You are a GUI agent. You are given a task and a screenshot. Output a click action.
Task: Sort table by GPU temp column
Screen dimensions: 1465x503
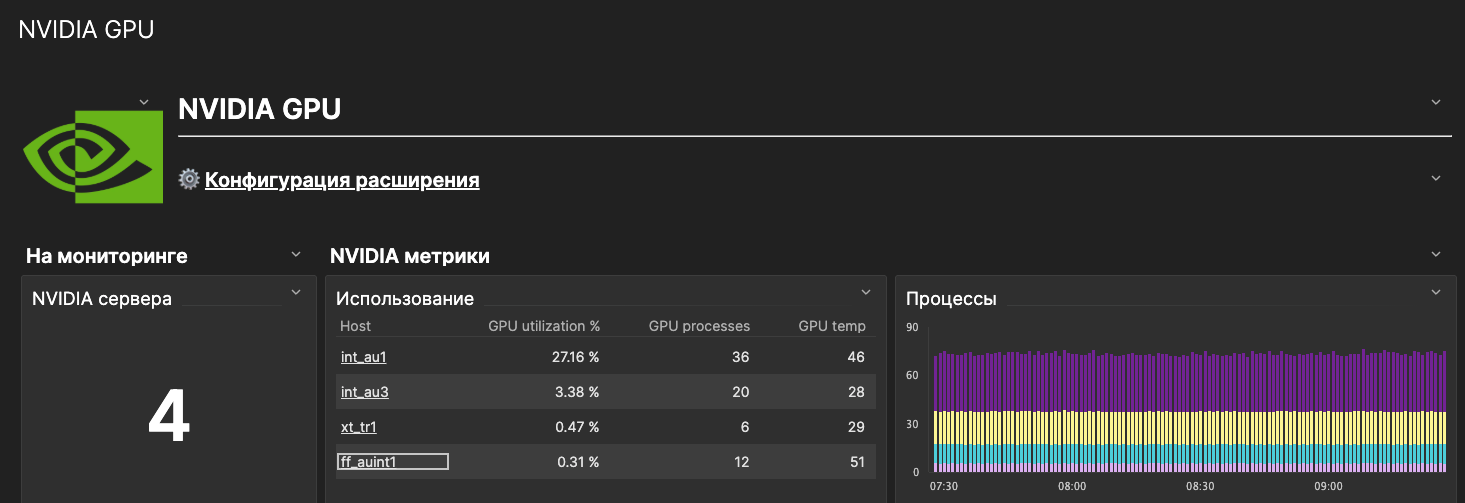(x=832, y=326)
